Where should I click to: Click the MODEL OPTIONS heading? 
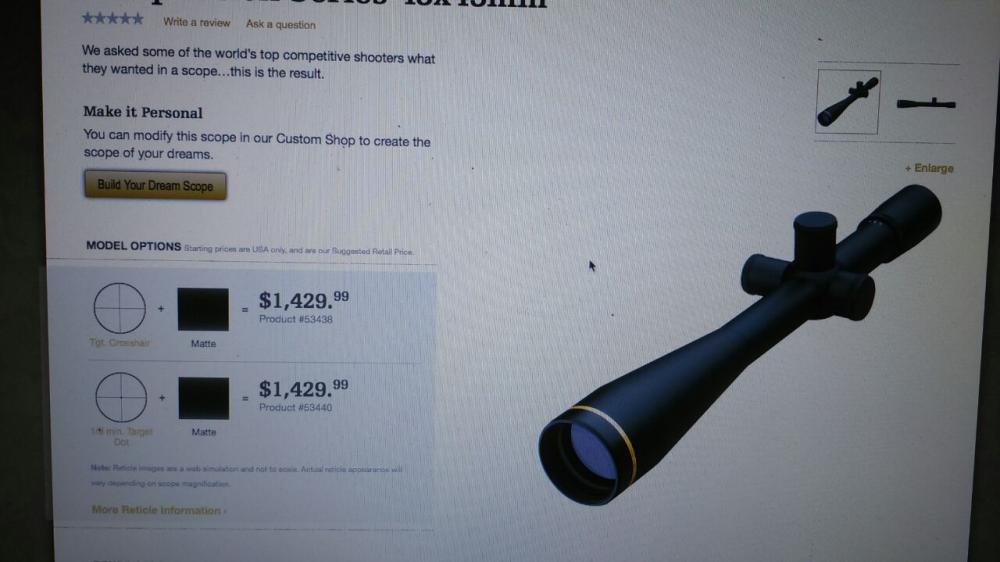click(133, 246)
